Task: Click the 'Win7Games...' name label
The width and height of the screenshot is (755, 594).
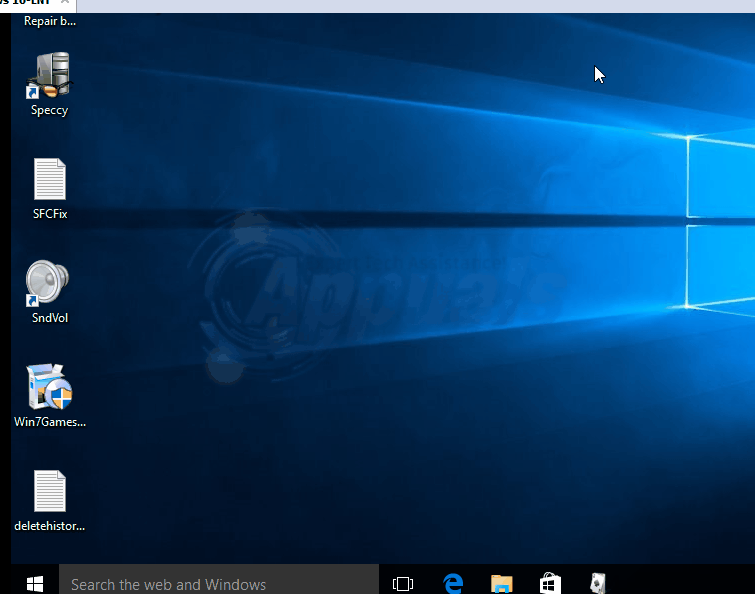Action: 49,422
